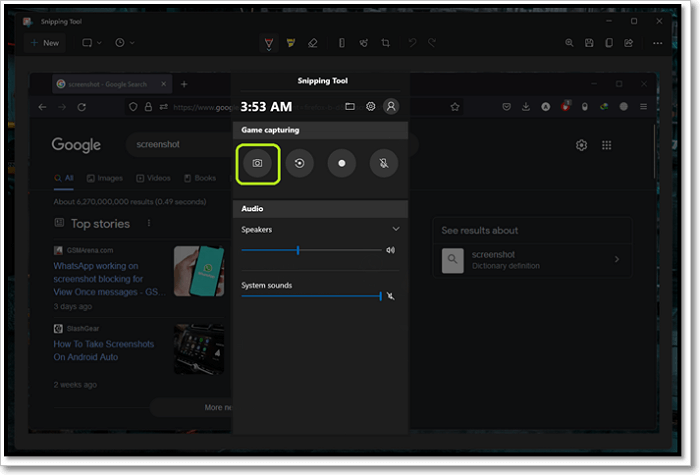Image resolution: width=700 pixels, height=475 pixels.
Task: Open the Game Bar captures folder icon
Action: (x=350, y=106)
